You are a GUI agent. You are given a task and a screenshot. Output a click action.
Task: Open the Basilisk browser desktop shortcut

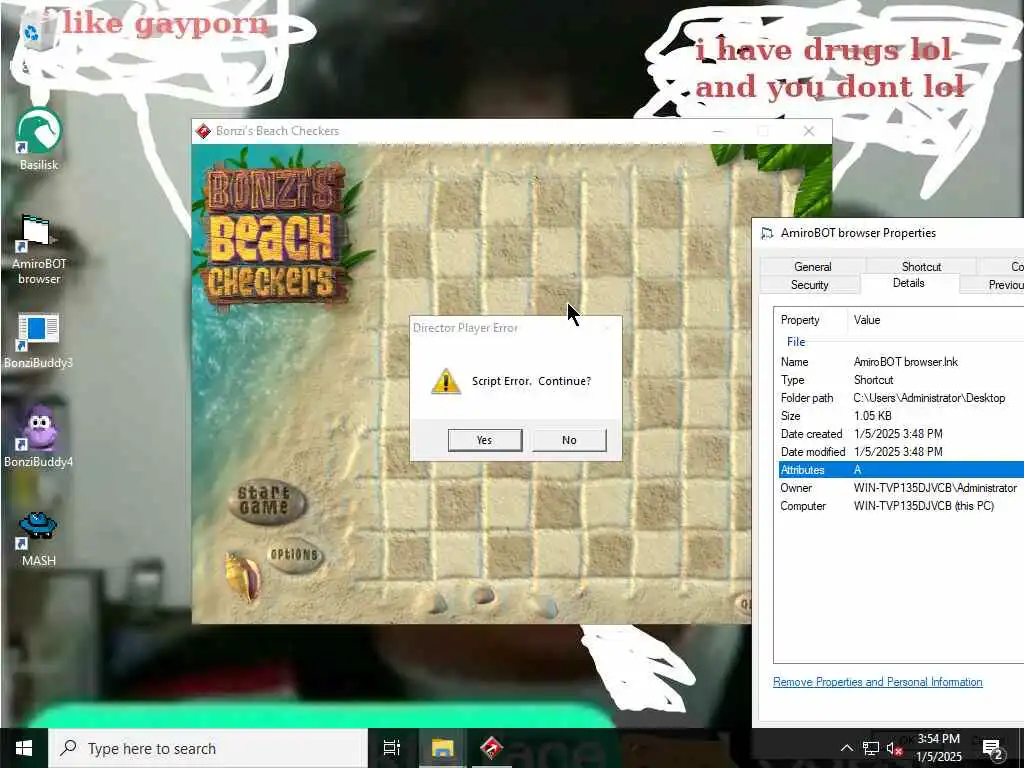point(39,140)
